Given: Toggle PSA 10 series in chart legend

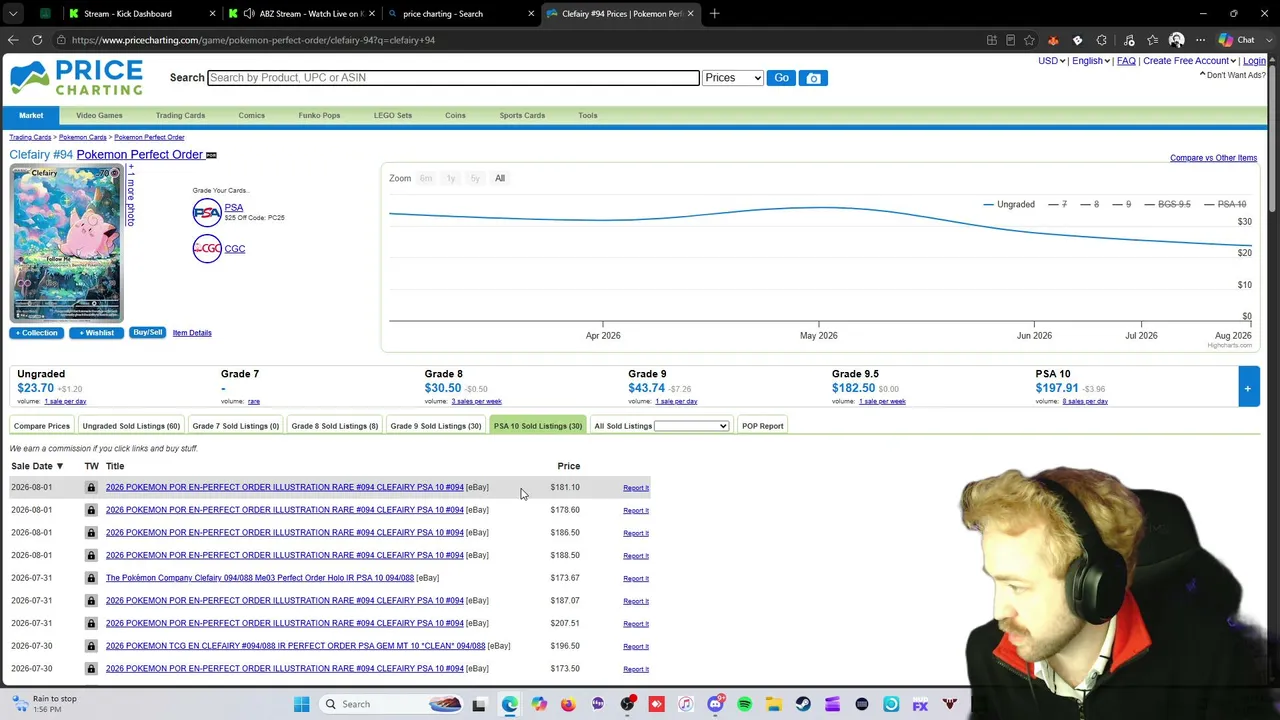Looking at the screenshot, I should pos(1224,204).
